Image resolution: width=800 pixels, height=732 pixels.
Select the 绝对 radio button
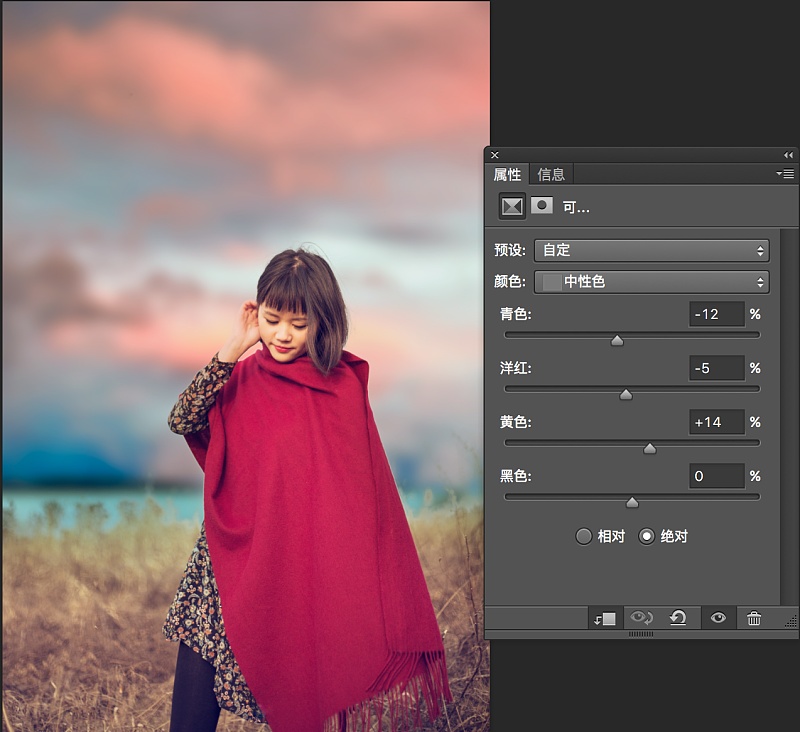(x=646, y=537)
